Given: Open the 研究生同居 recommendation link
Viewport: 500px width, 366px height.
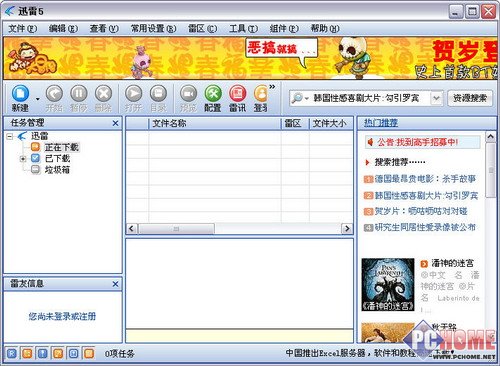Looking at the screenshot, I should point(425,227).
